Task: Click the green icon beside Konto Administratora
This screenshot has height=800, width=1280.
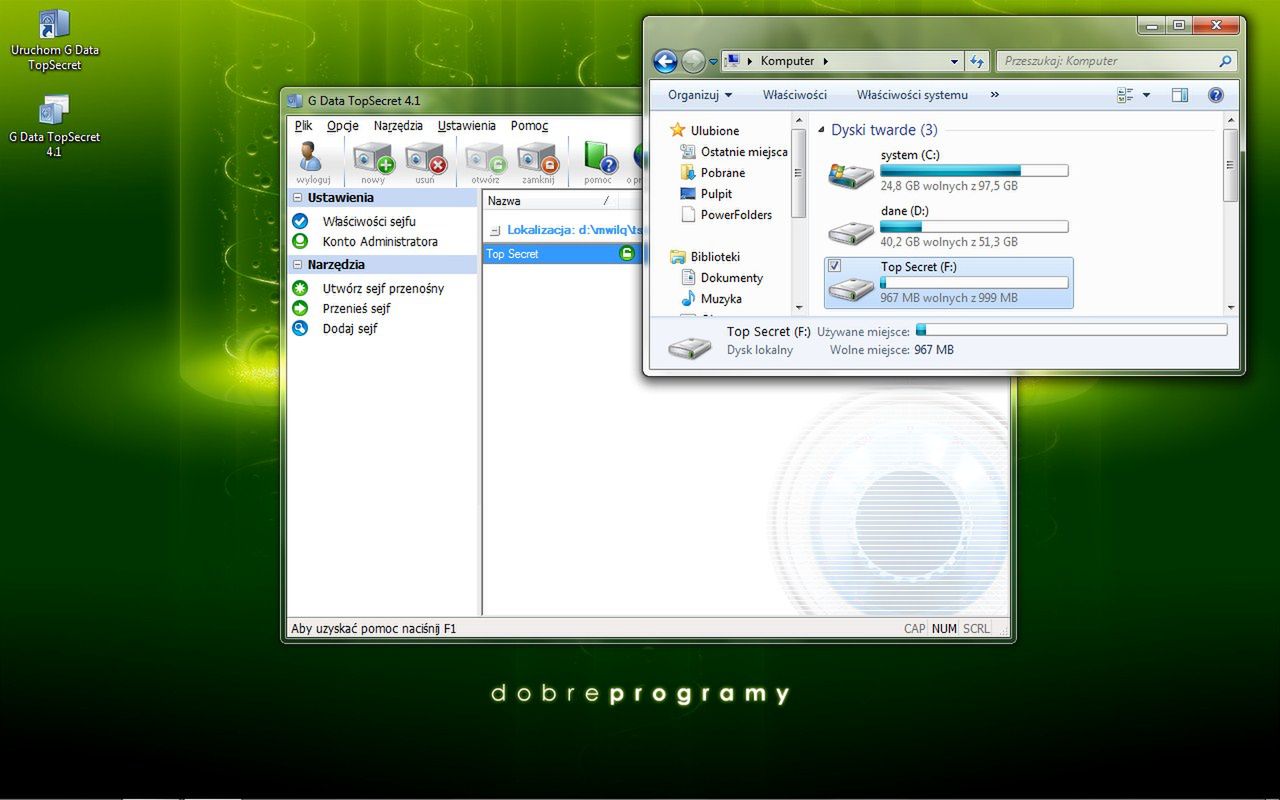Action: [300, 241]
